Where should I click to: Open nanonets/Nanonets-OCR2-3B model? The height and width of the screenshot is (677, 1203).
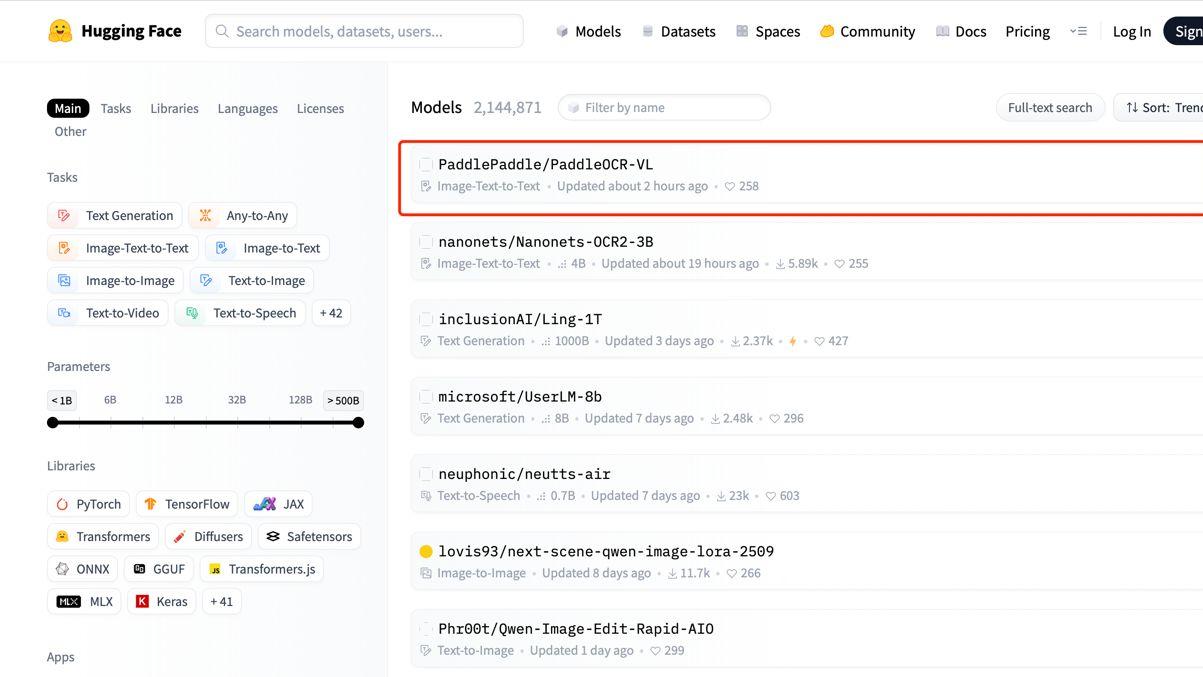pyautogui.click(x=545, y=242)
